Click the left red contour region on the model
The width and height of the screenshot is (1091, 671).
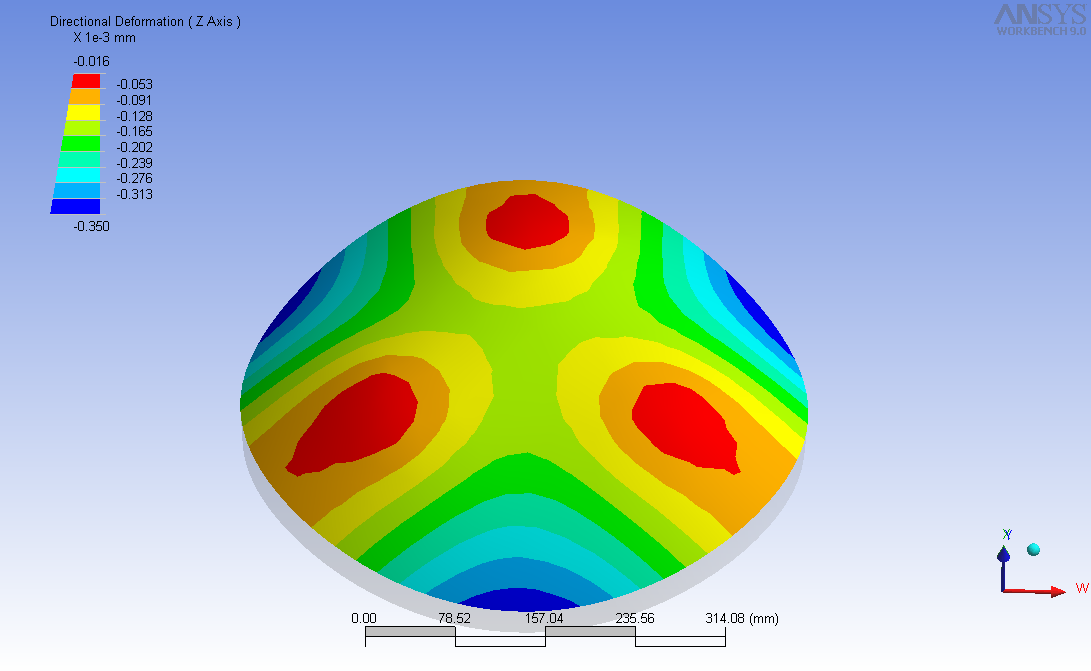click(355, 423)
